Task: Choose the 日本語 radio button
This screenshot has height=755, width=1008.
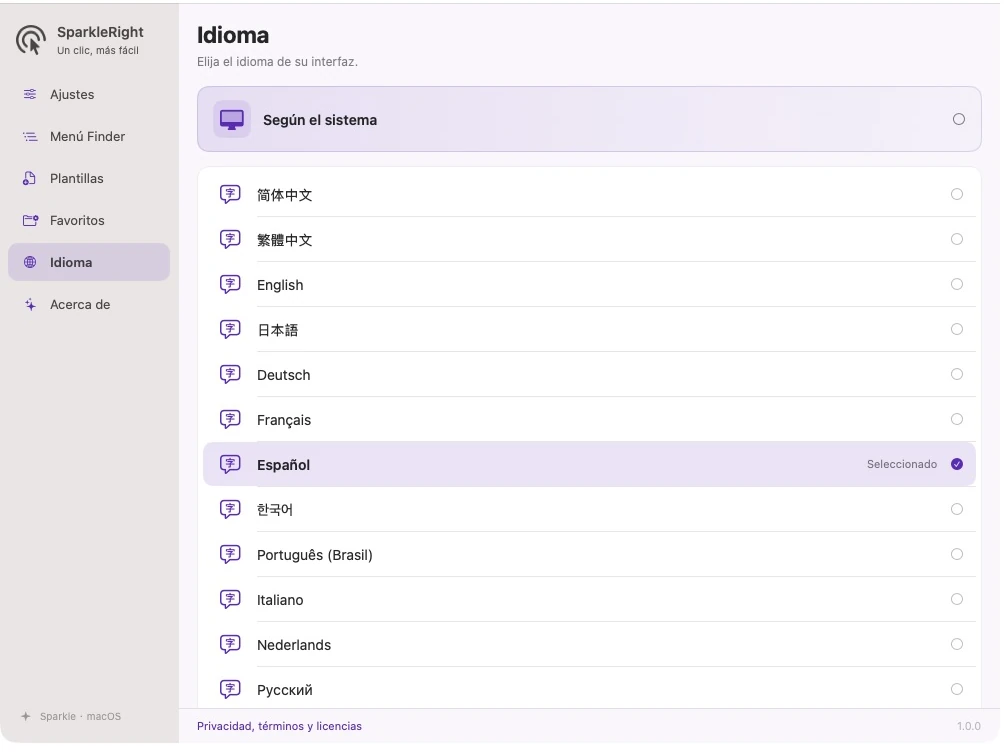Action: coord(957,329)
